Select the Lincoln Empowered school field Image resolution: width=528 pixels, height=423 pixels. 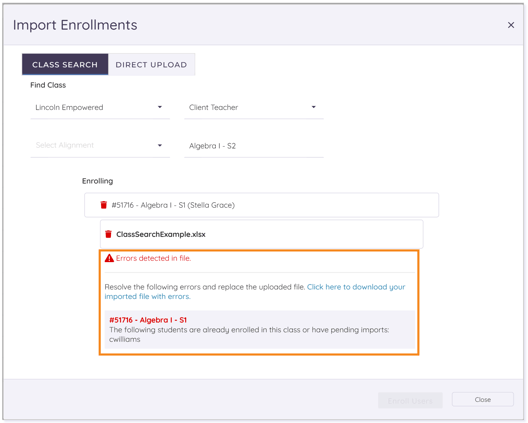100,107
